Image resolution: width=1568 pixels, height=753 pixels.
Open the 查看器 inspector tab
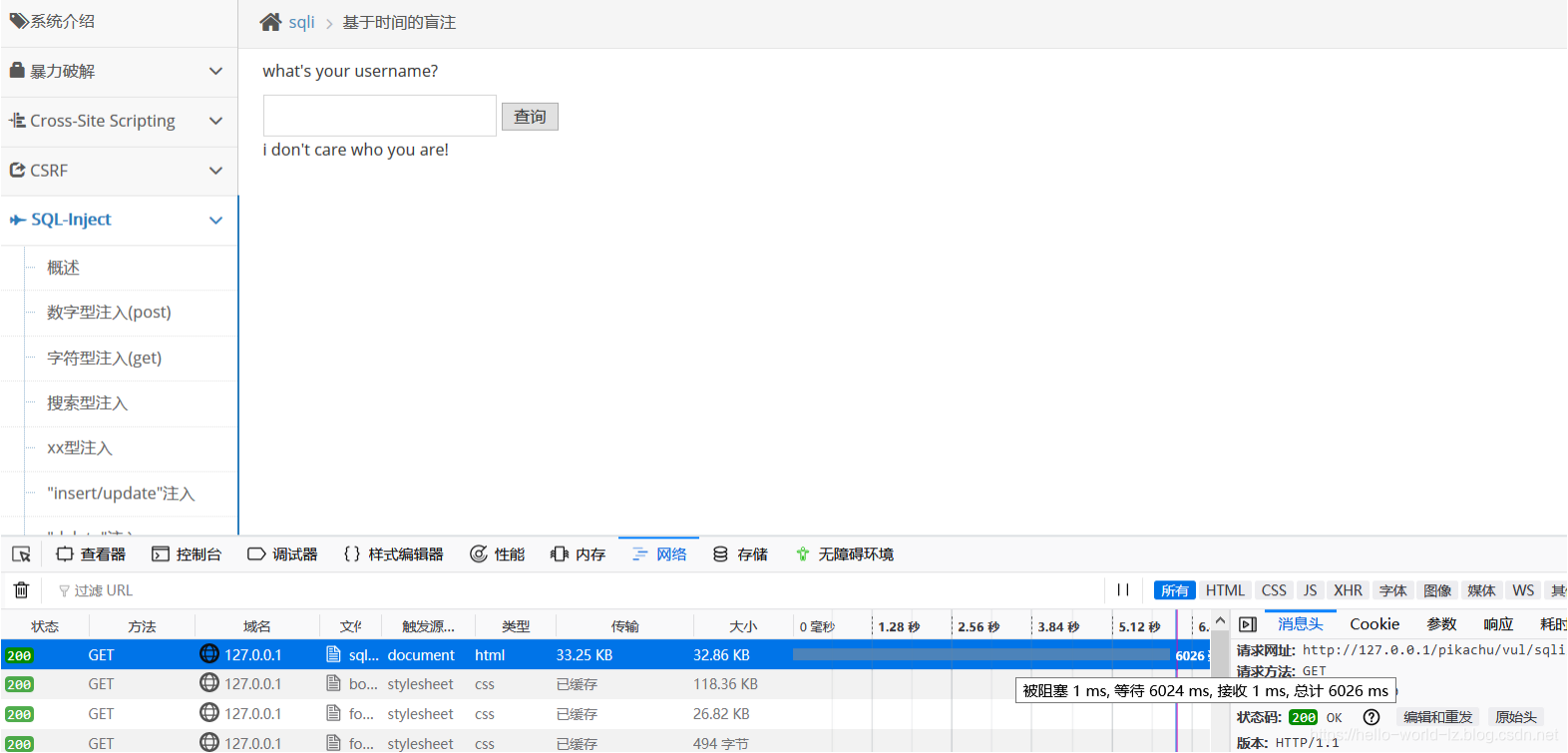click(91, 555)
